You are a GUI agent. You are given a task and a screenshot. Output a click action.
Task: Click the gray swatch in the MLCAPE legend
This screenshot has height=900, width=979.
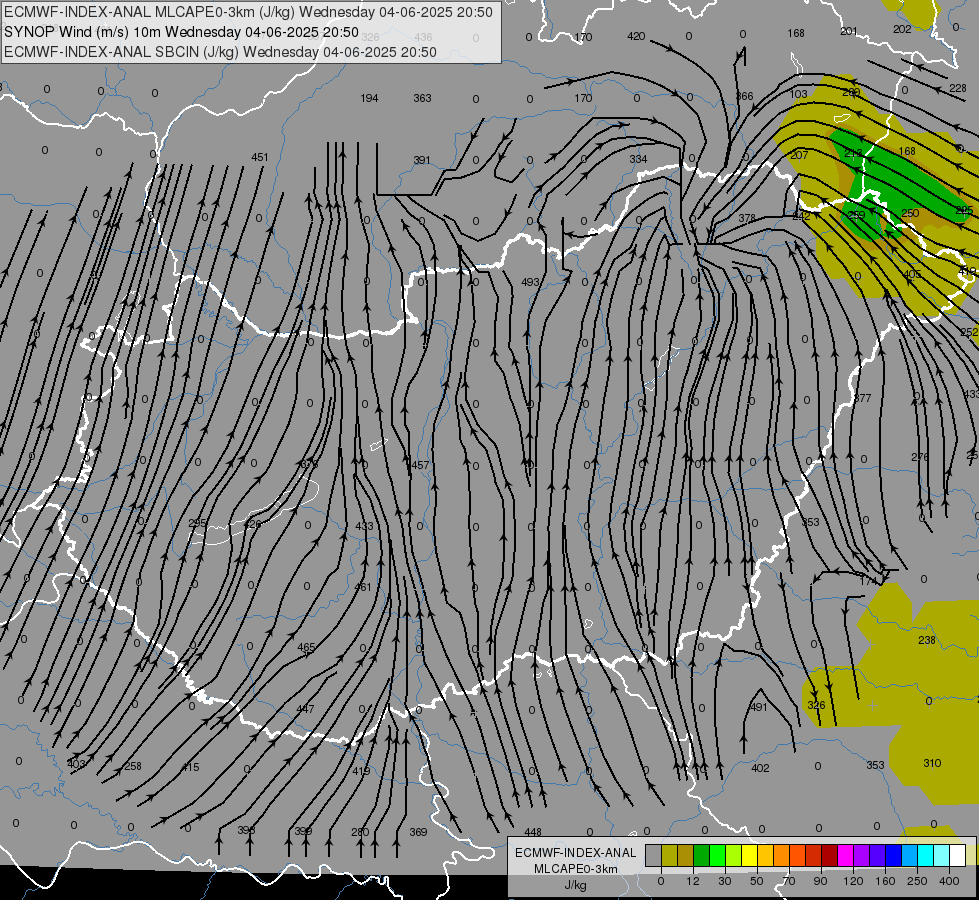click(x=654, y=855)
